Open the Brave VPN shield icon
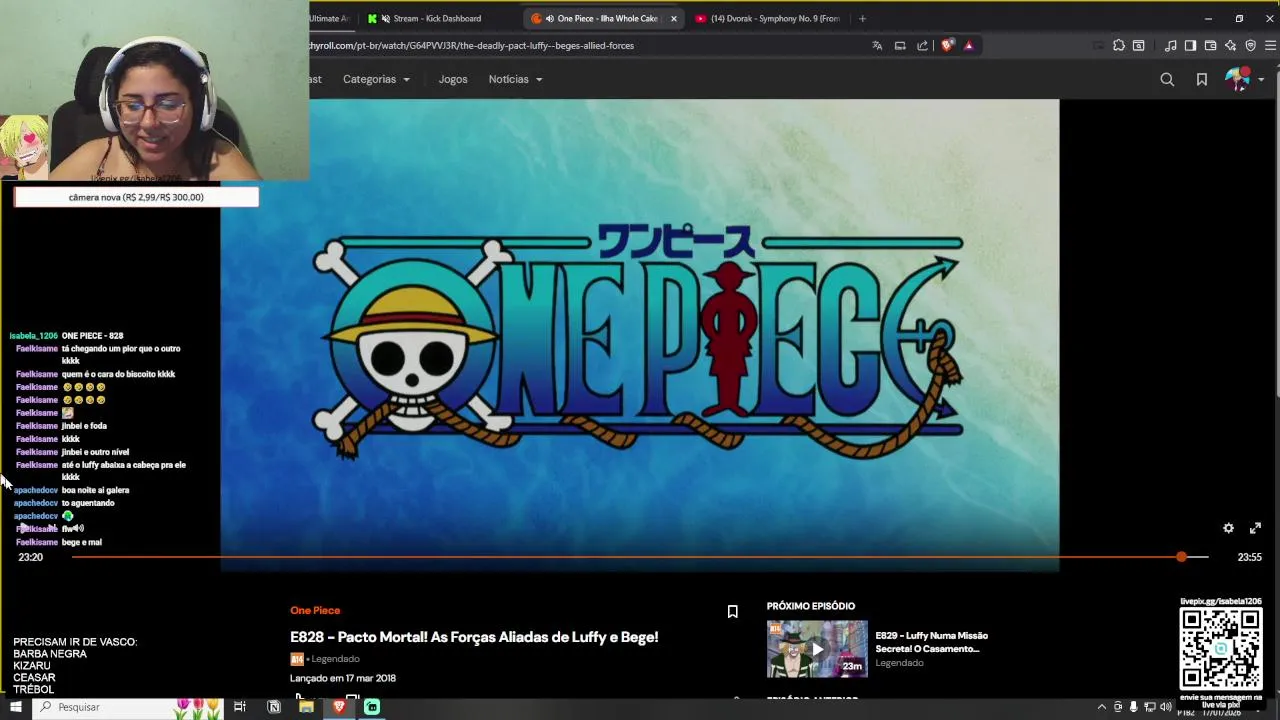Image resolution: width=1280 pixels, height=720 pixels. (x=1250, y=45)
